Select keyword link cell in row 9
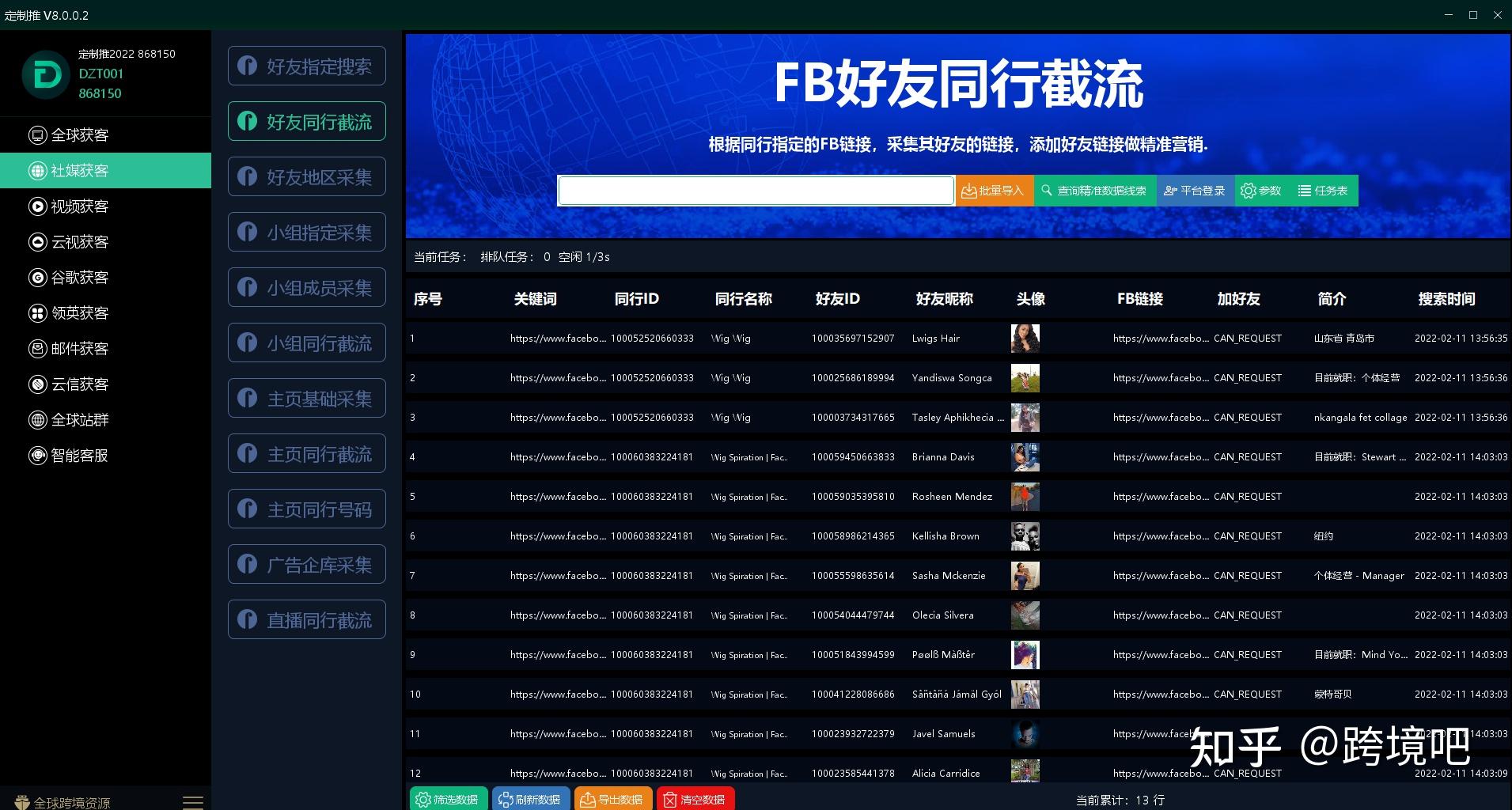The height and width of the screenshot is (810, 1512). pos(558,655)
